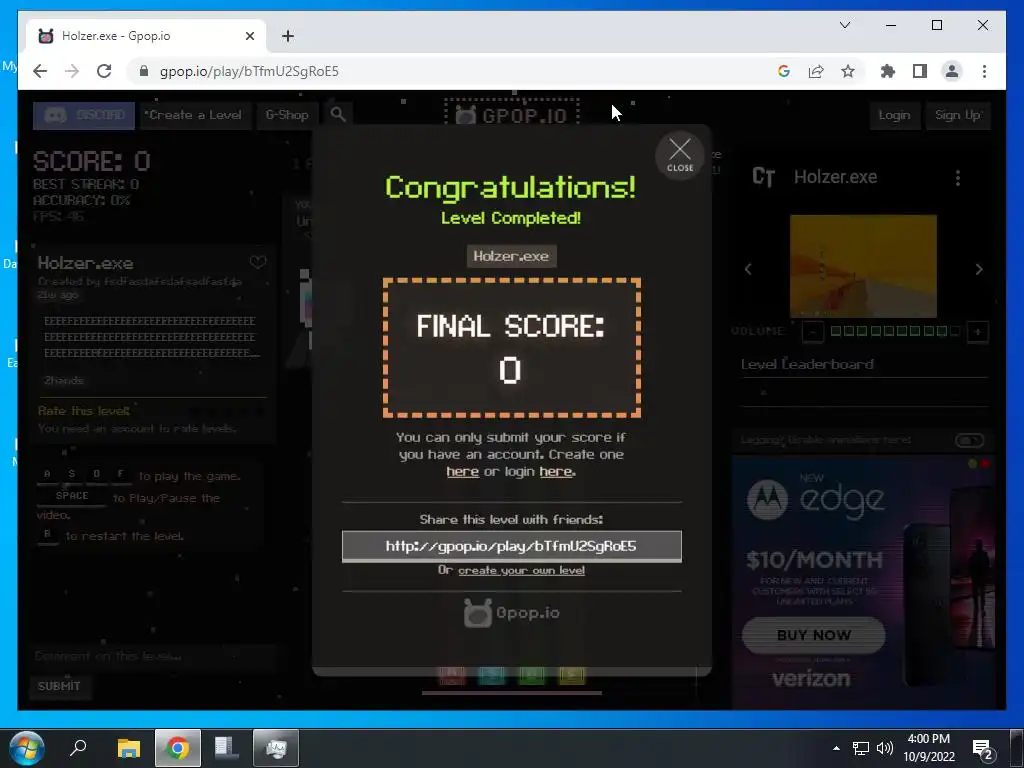The height and width of the screenshot is (768, 1024).
Task: Show next video with right arrow
Action: (978, 269)
